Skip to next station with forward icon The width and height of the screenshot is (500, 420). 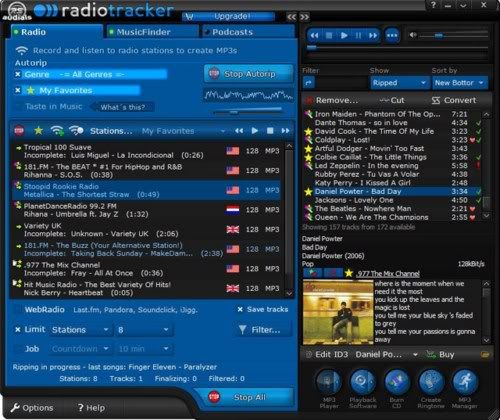coord(285,131)
